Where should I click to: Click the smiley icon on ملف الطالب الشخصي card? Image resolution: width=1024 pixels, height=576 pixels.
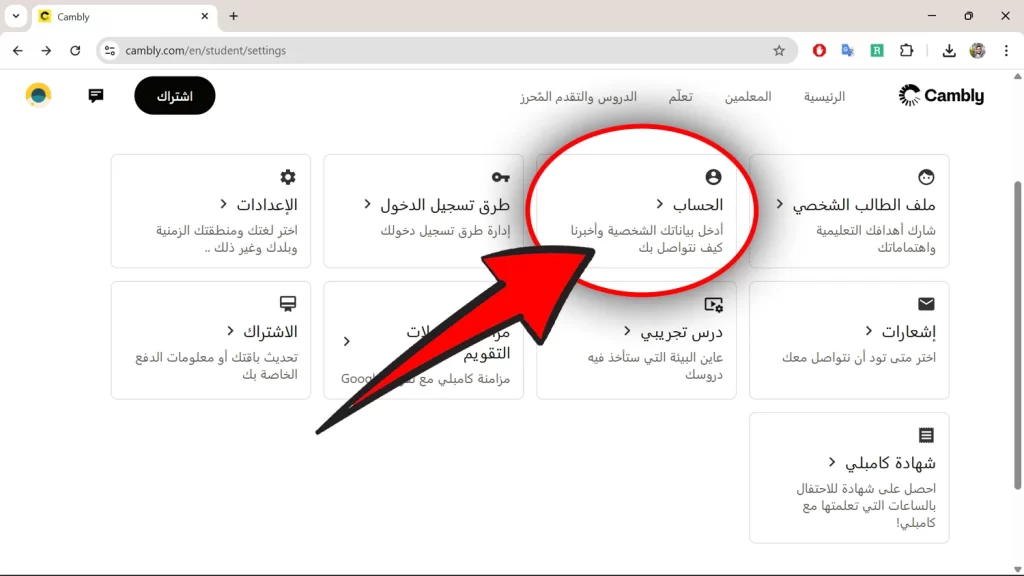coord(926,176)
